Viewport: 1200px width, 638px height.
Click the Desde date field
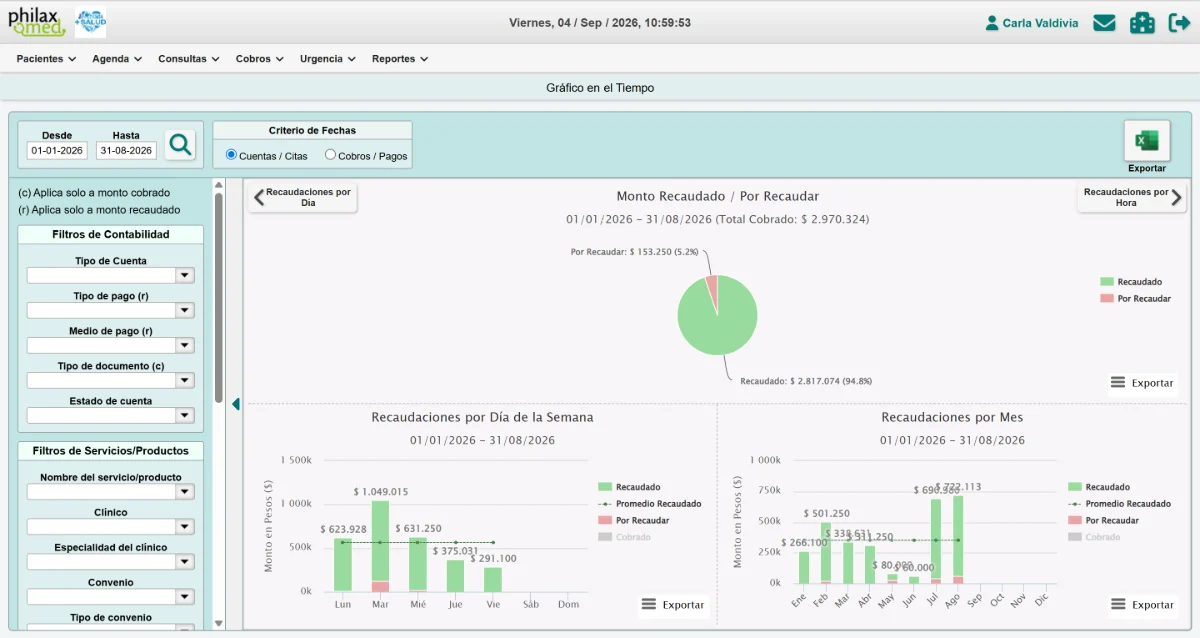click(57, 151)
